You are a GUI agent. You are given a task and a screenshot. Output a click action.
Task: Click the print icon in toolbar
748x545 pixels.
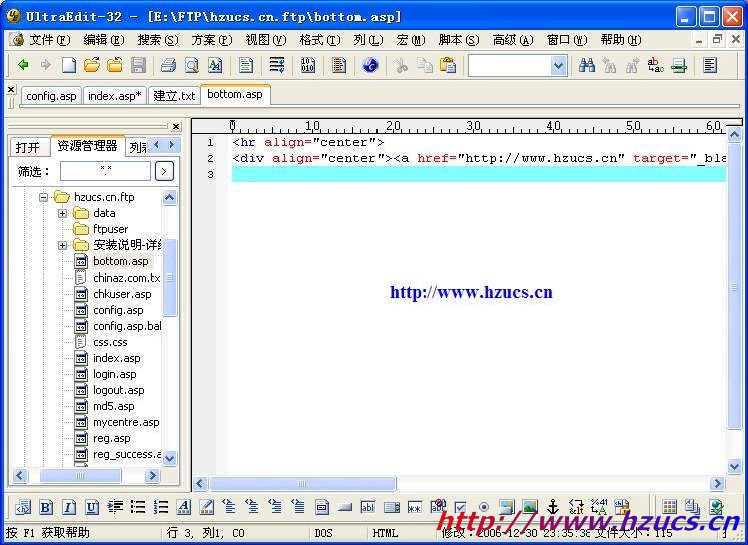(168, 65)
